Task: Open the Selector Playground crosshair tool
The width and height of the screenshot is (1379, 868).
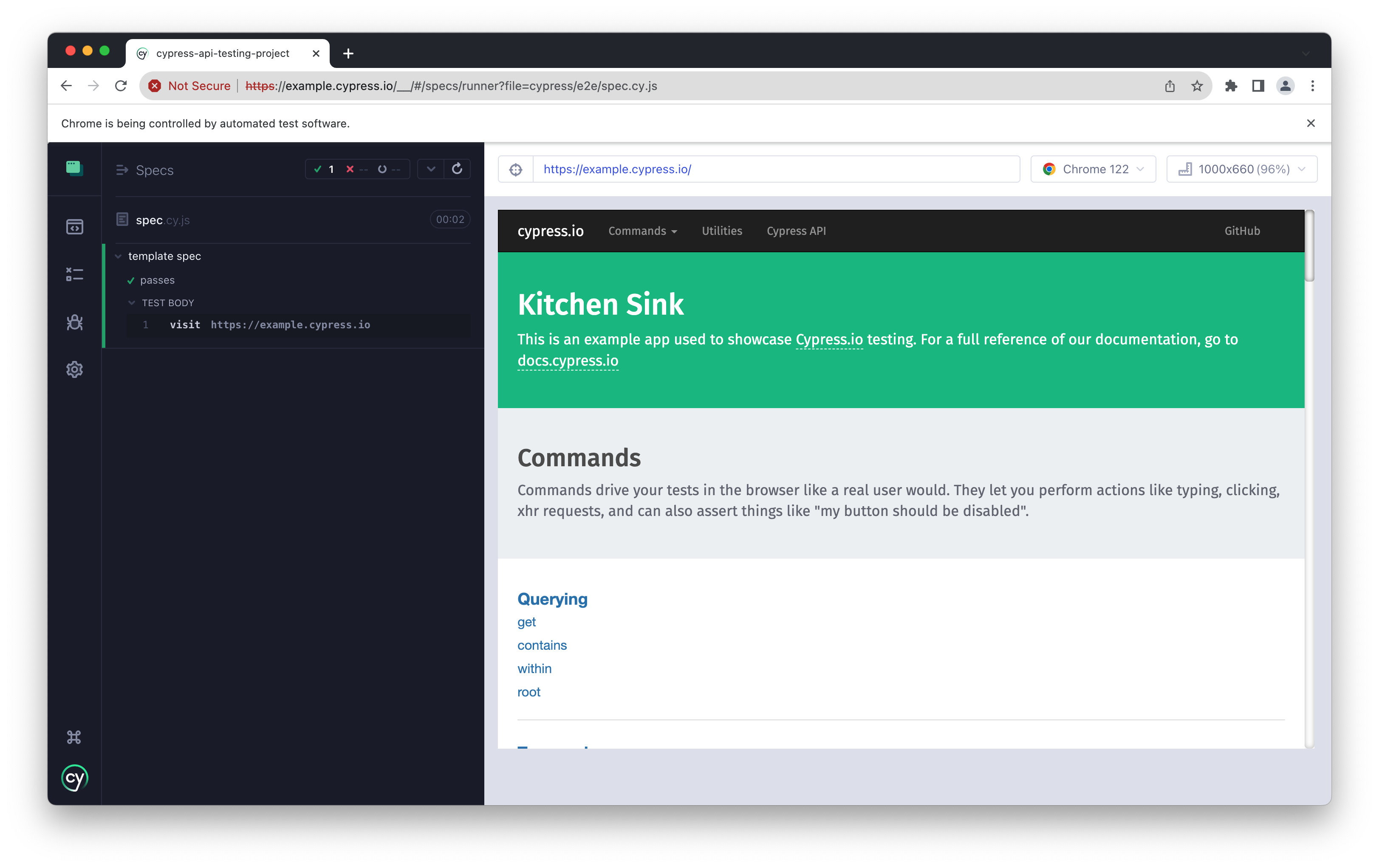Action: (516, 169)
